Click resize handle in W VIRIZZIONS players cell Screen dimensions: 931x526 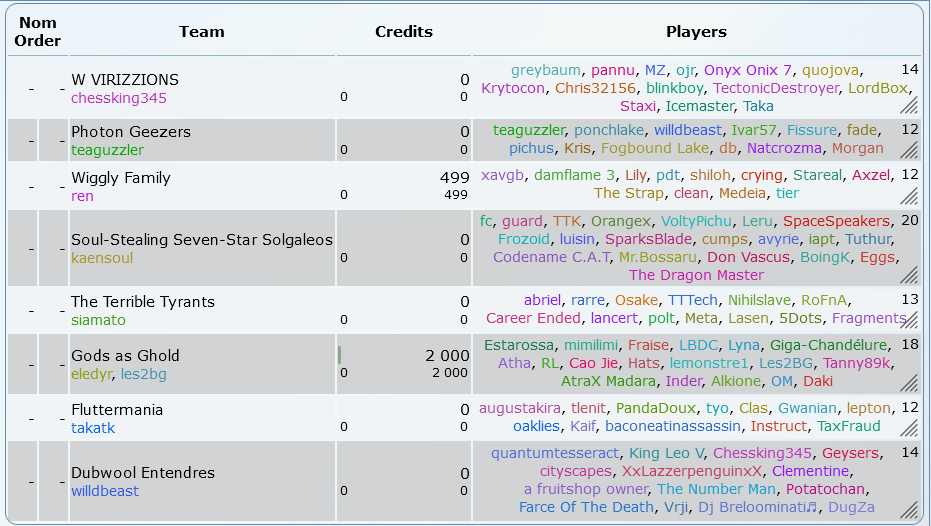click(910, 106)
